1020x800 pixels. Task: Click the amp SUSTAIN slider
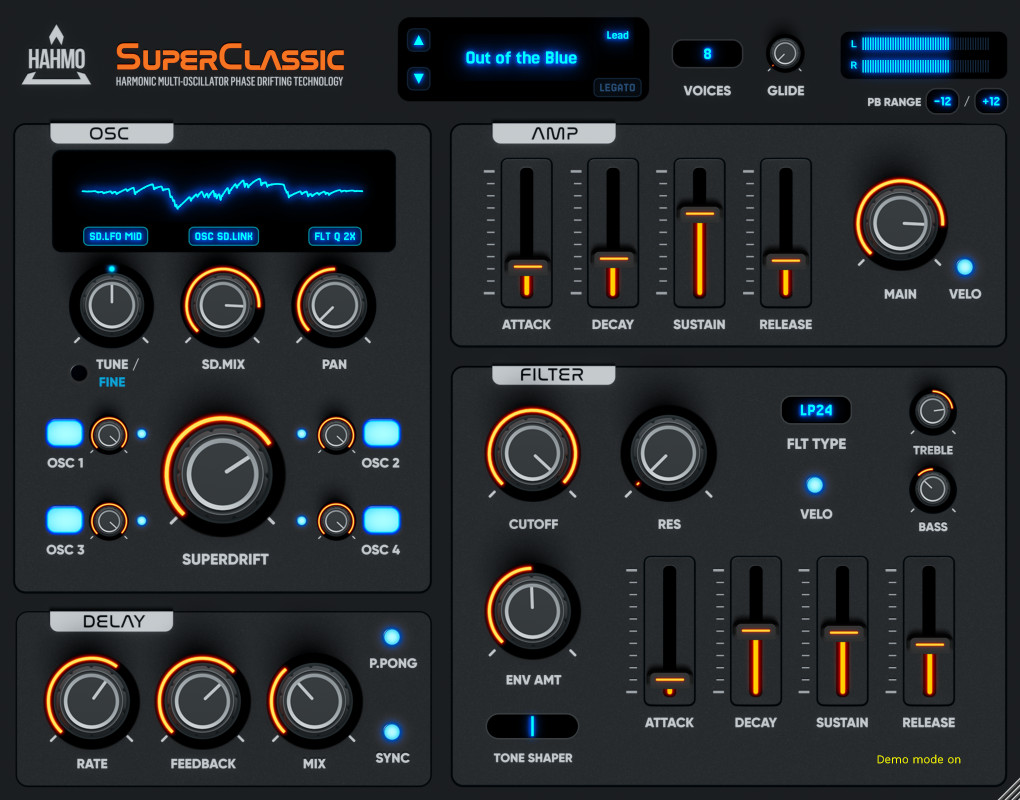click(699, 233)
